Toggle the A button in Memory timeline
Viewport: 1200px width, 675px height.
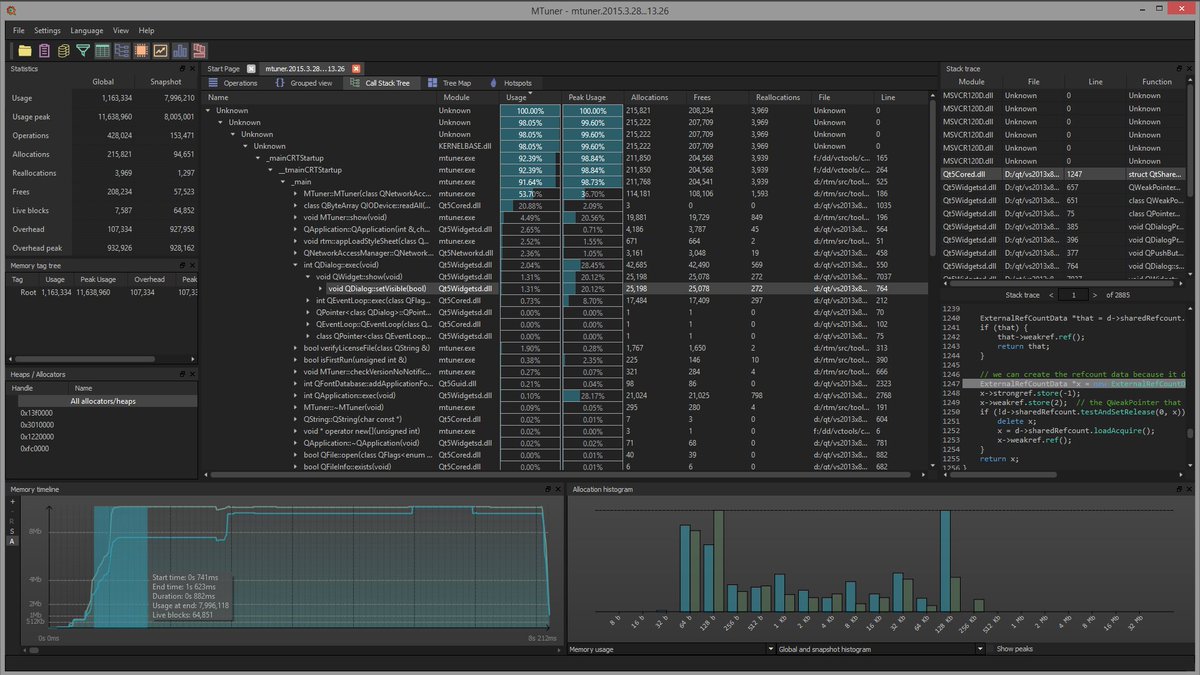(12, 541)
